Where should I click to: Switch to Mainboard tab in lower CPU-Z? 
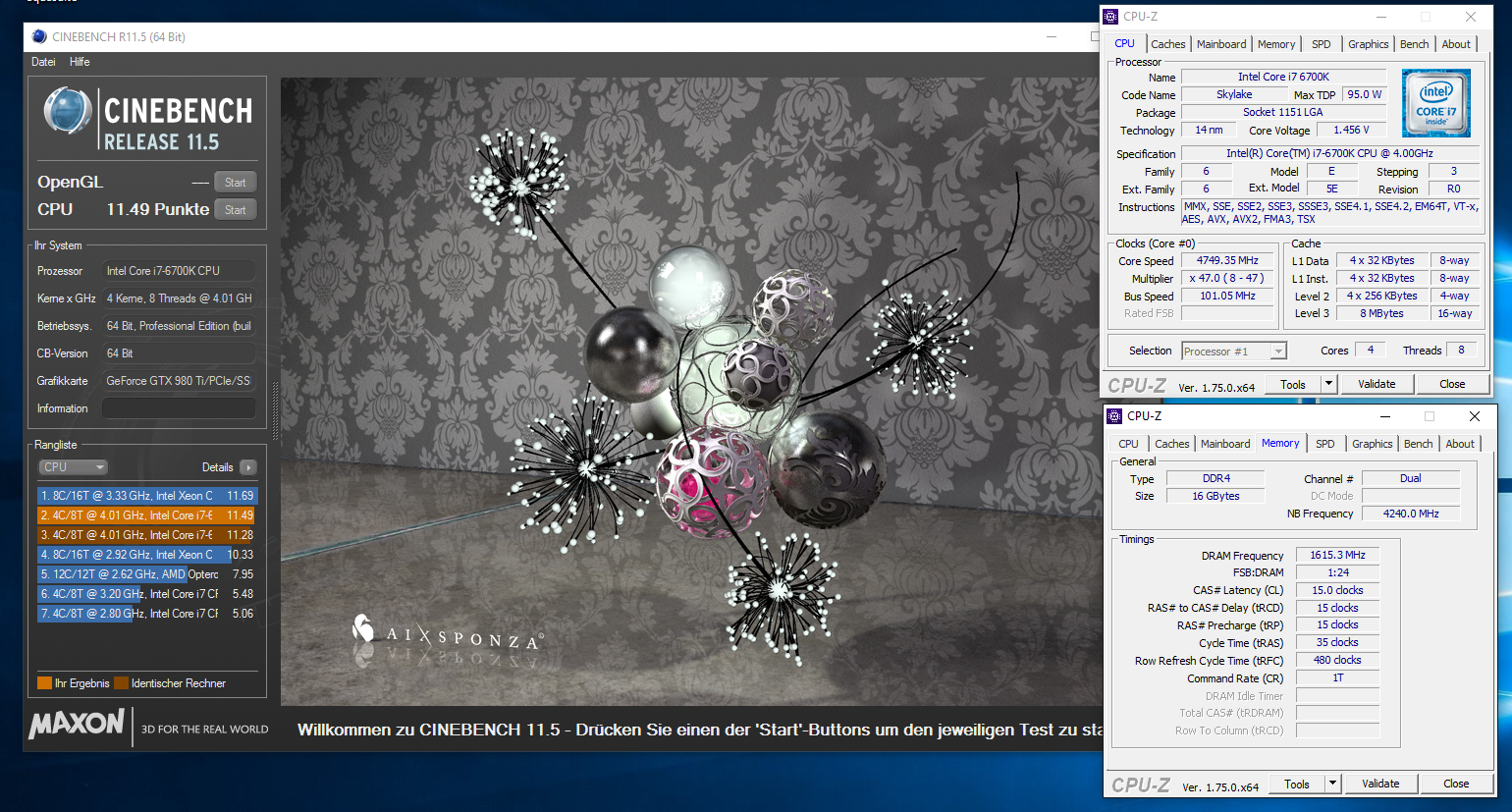coord(1225,444)
